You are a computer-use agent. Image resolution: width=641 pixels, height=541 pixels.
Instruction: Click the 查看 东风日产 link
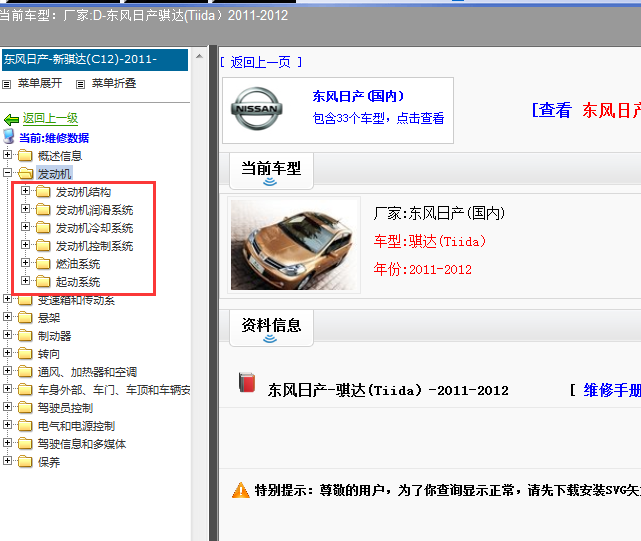tap(586, 110)
